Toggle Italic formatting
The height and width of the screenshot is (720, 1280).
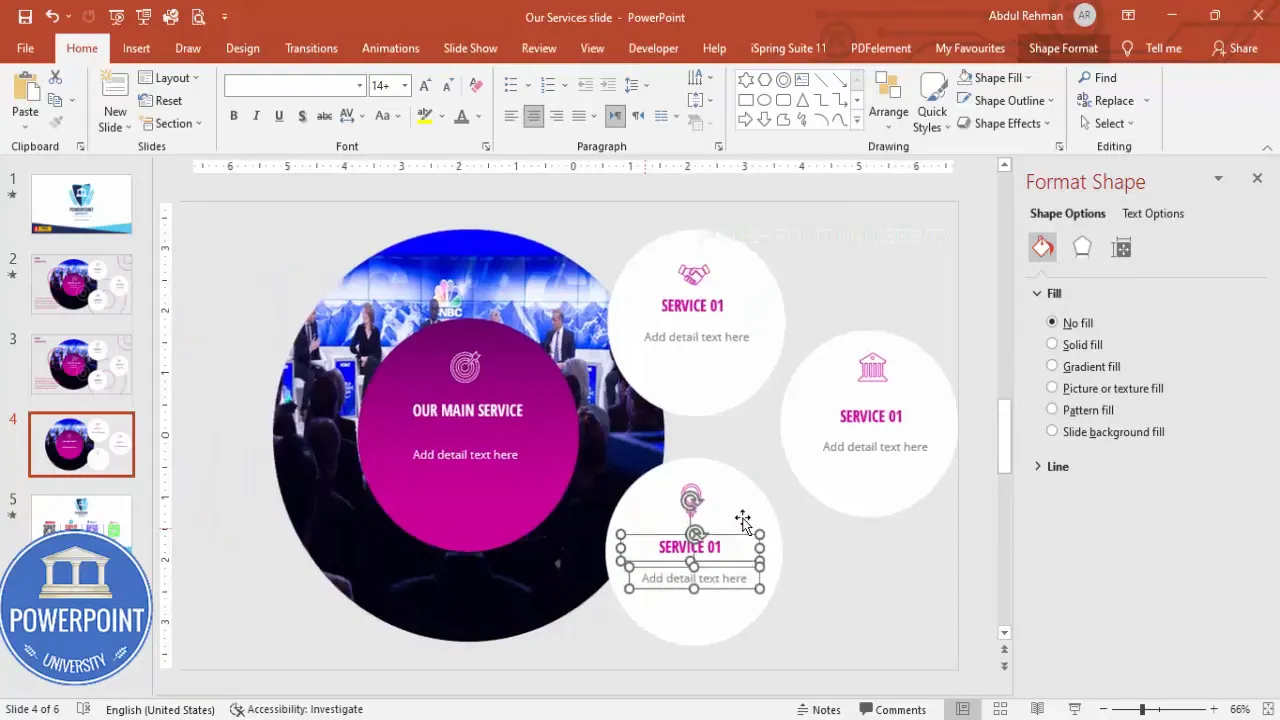(x=256, y=116)
